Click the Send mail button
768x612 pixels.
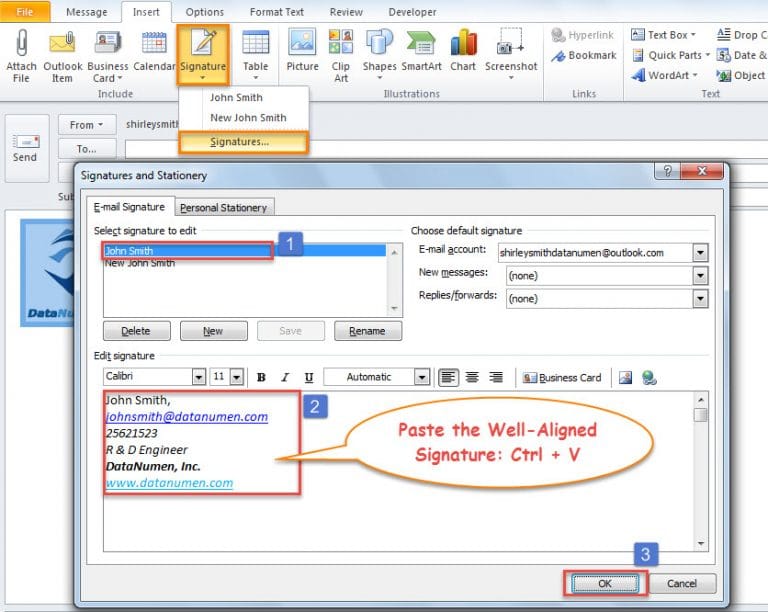point(25,148)
